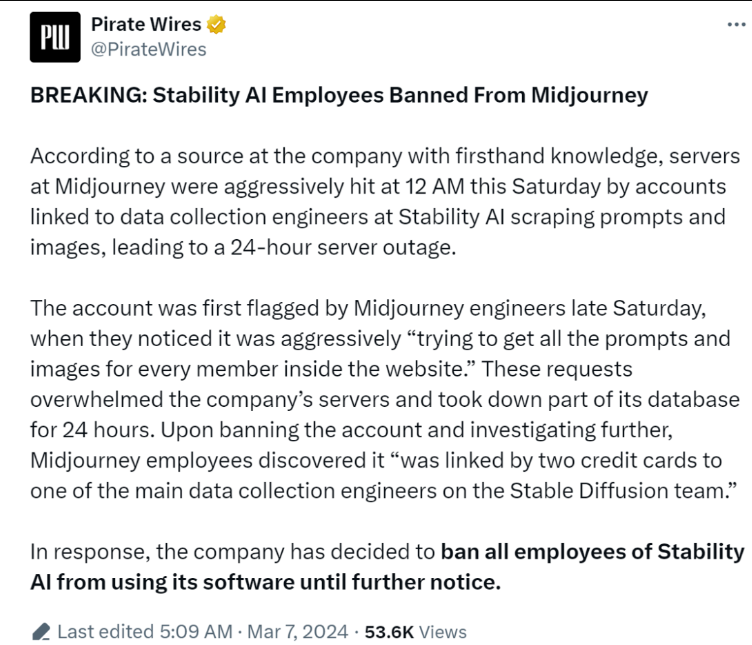Click the Views label

pyautogui.click(x=442, y=631)
